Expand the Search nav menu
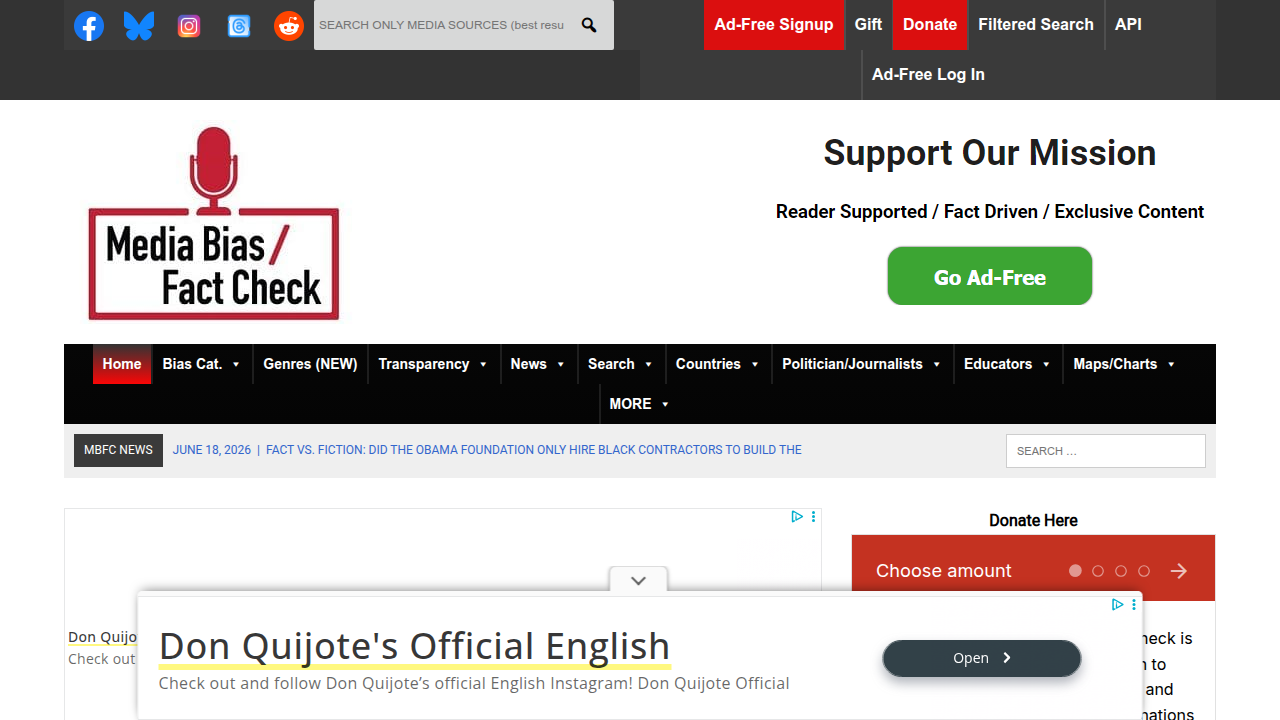 point(620,364)
